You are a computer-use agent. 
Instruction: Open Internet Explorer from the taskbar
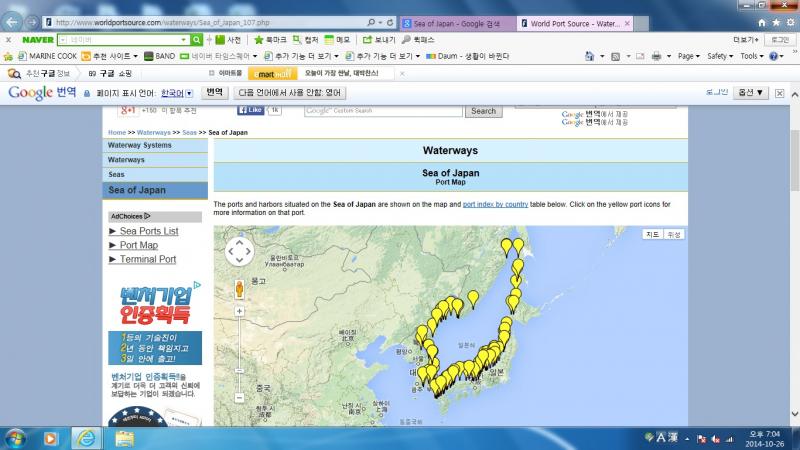click(x=86, y=438)
